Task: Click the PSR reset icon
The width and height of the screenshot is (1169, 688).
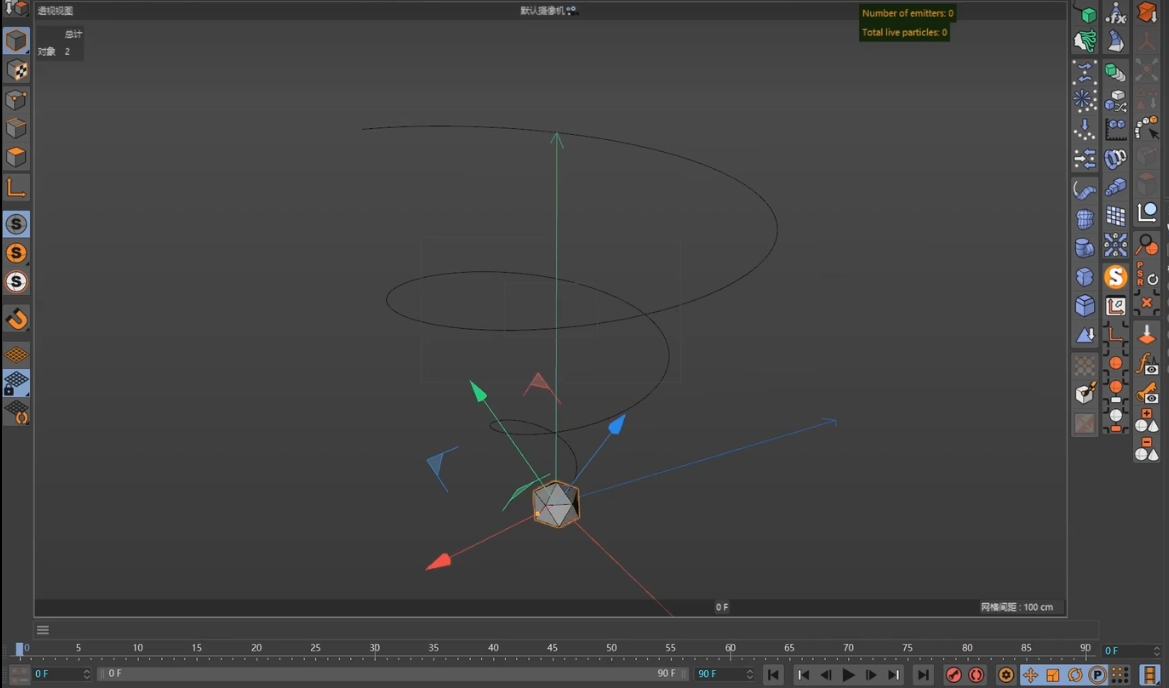Action: (1146, 273)
